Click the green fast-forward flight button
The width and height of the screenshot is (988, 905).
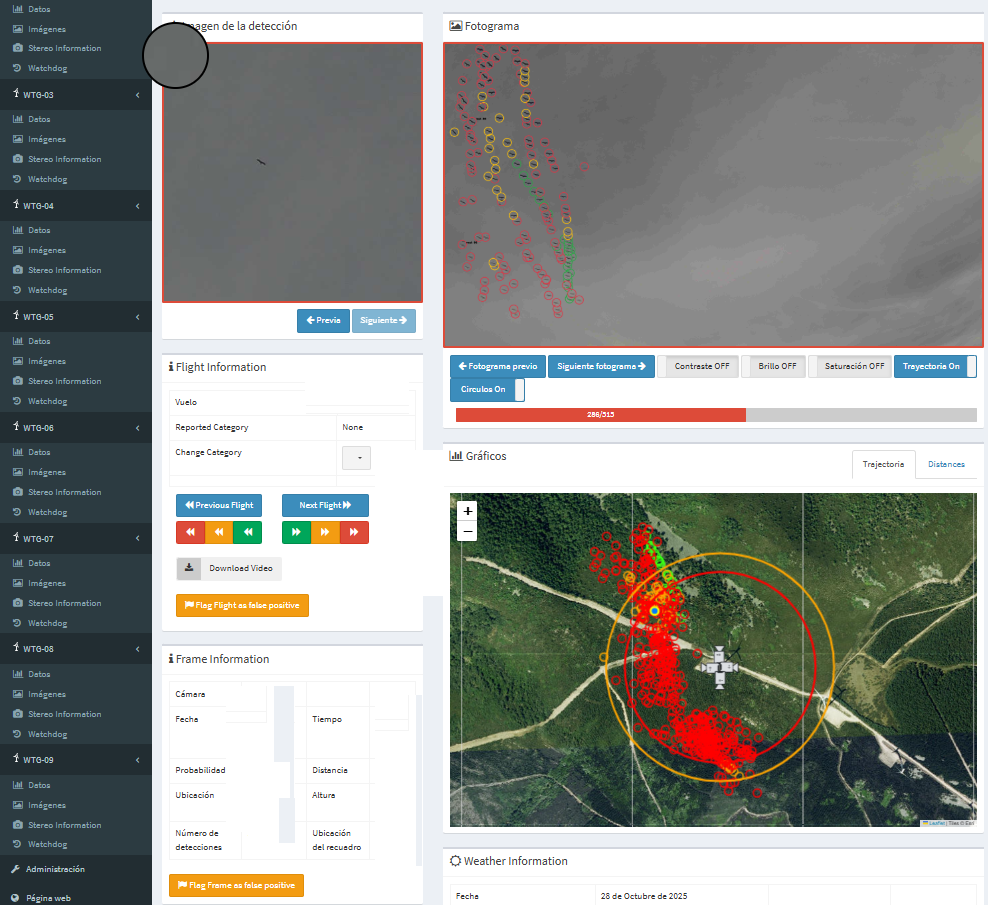296,533
